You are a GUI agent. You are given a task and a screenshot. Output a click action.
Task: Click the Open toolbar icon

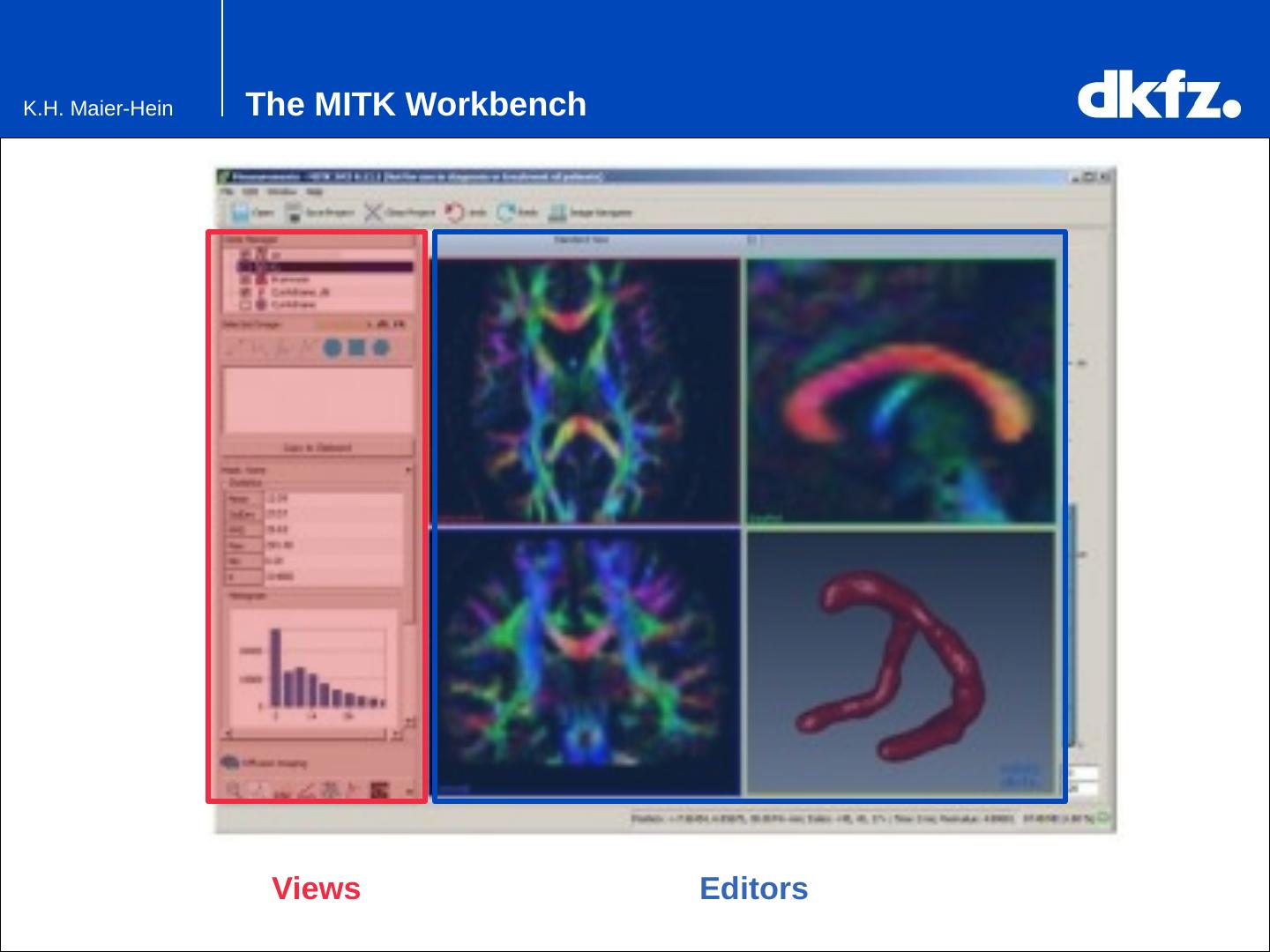(x=240, y=212)
